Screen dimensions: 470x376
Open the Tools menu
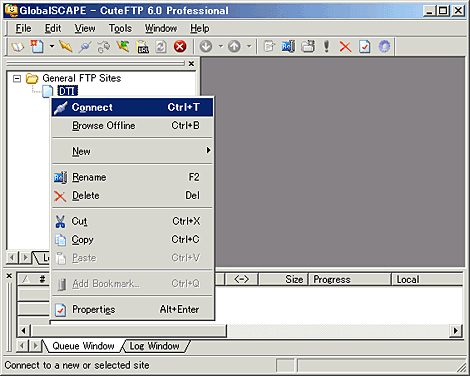(x=120, y=28)
